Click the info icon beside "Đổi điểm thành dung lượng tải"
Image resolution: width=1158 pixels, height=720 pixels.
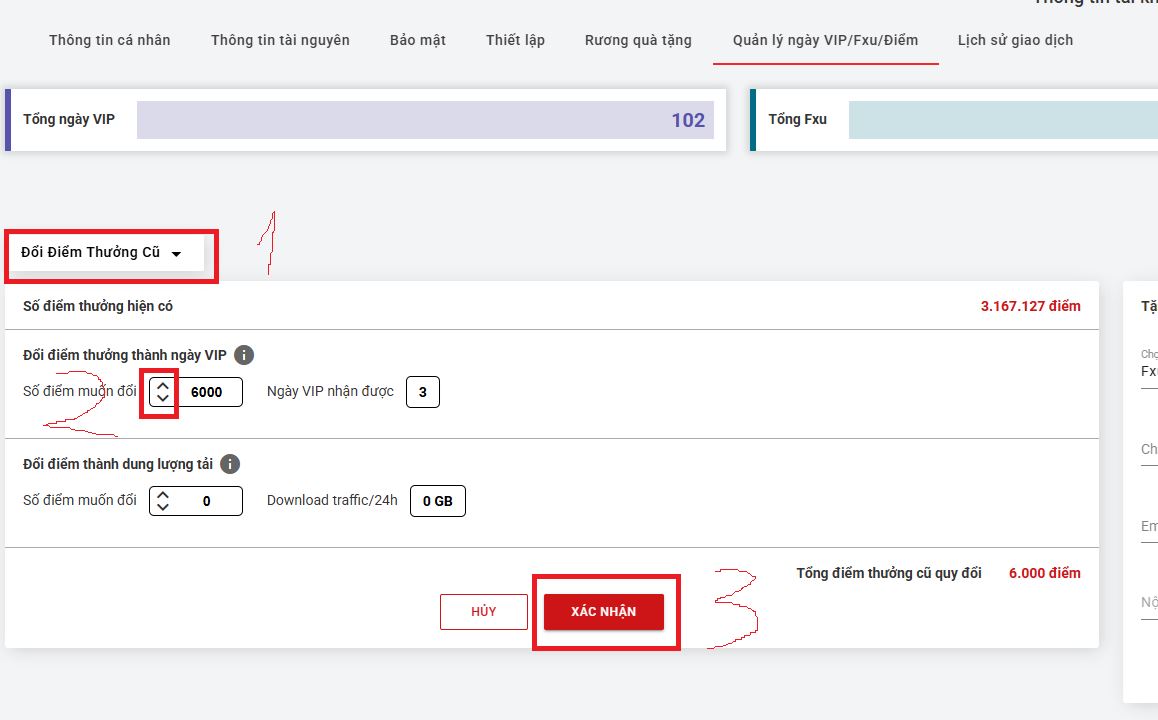point(232,463)
